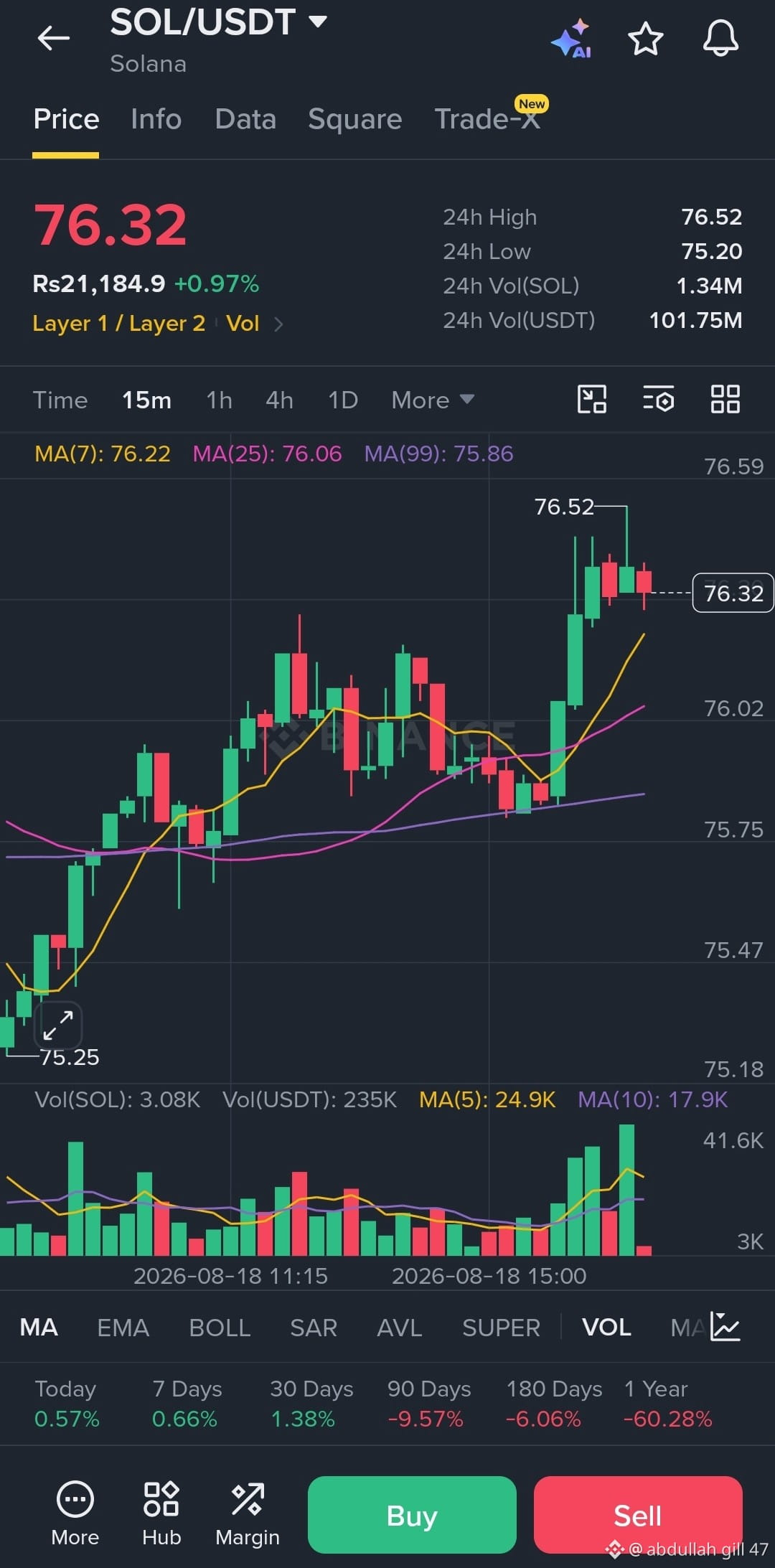Open the Hub icon

[161, 1513]
